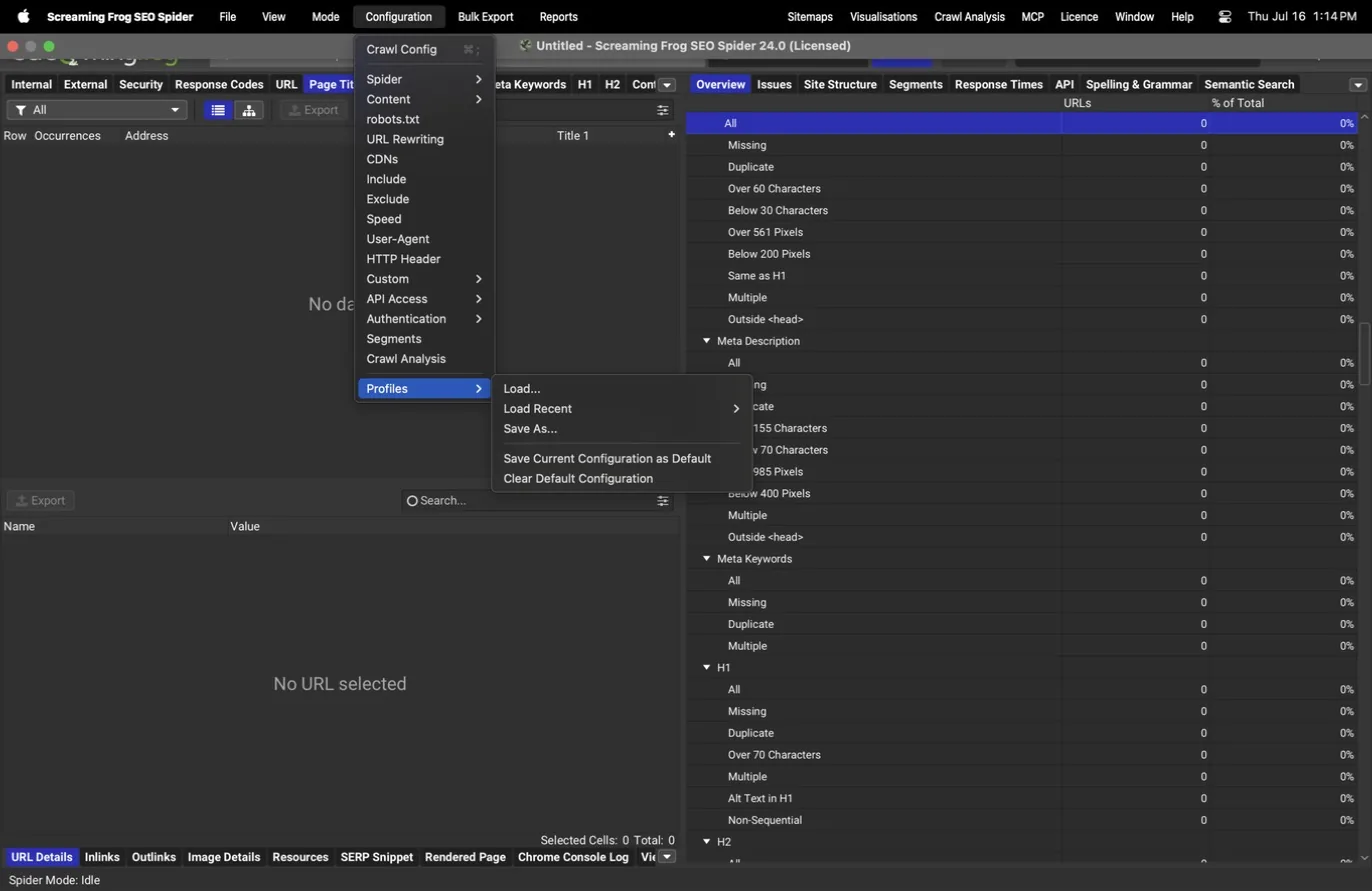The image size is (1372, 891).
Task: Switch to list view icon
Action: point(218,110)
